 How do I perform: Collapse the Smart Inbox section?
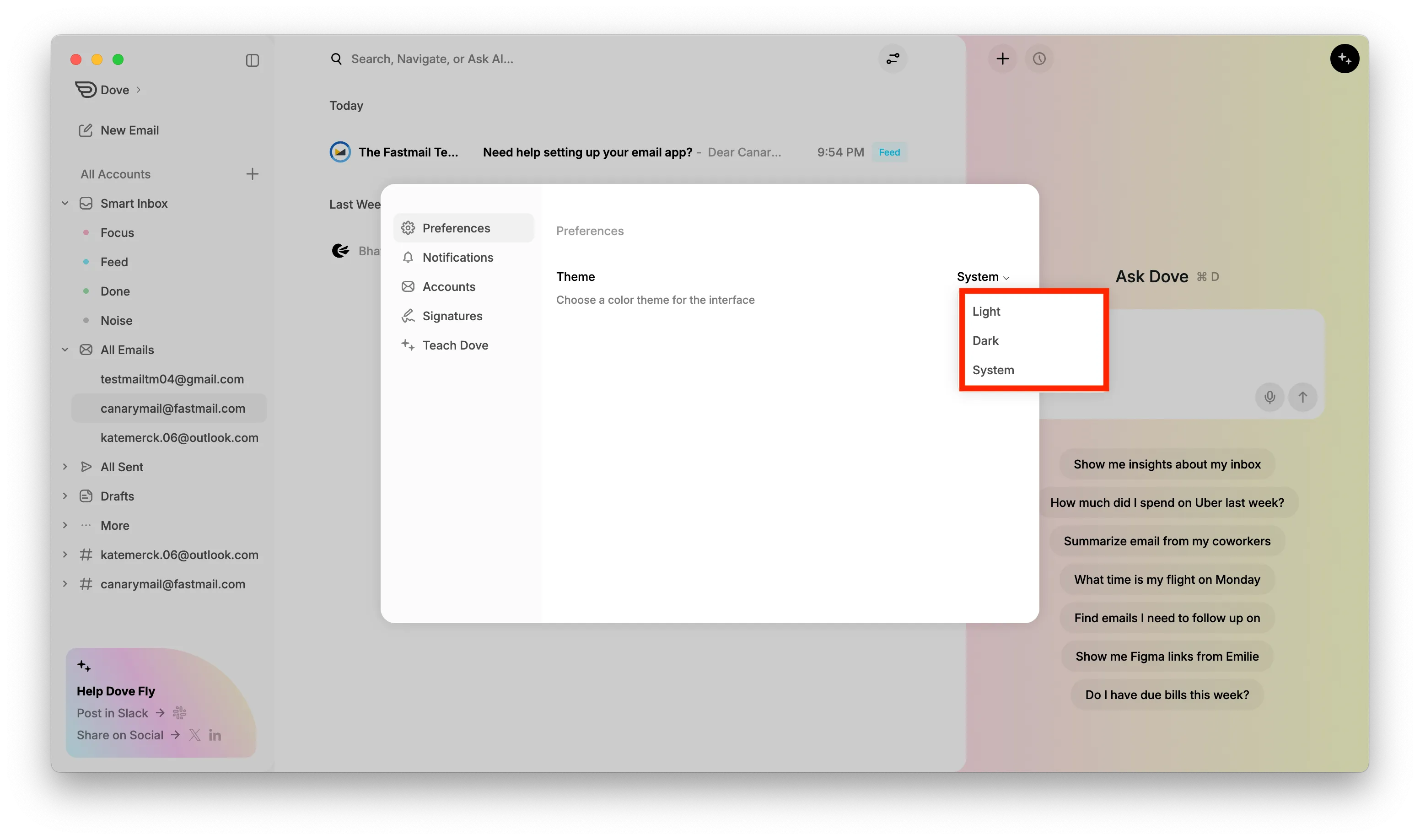65,203
